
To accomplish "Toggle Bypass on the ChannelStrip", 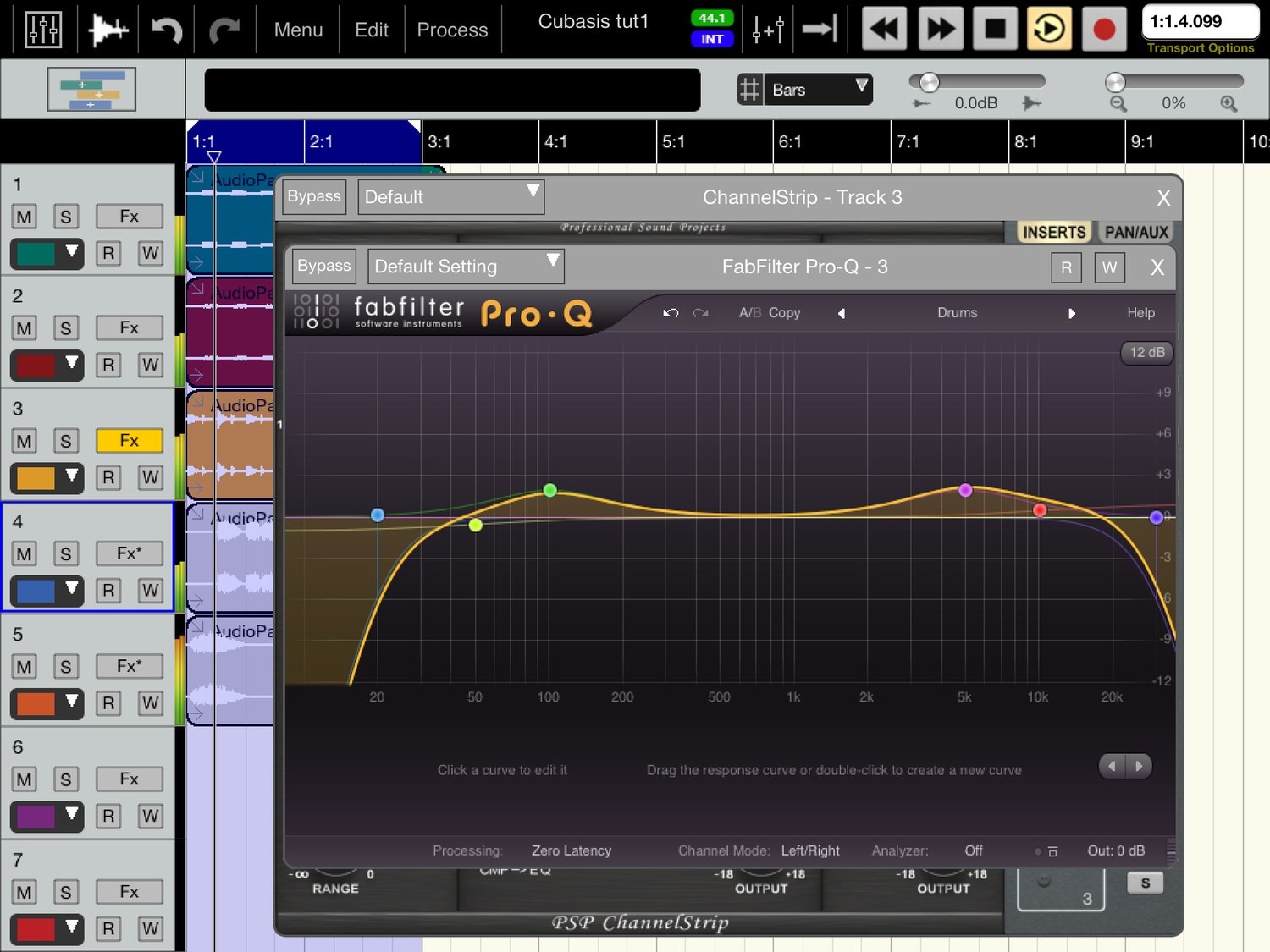I will [x=314, y=196].
